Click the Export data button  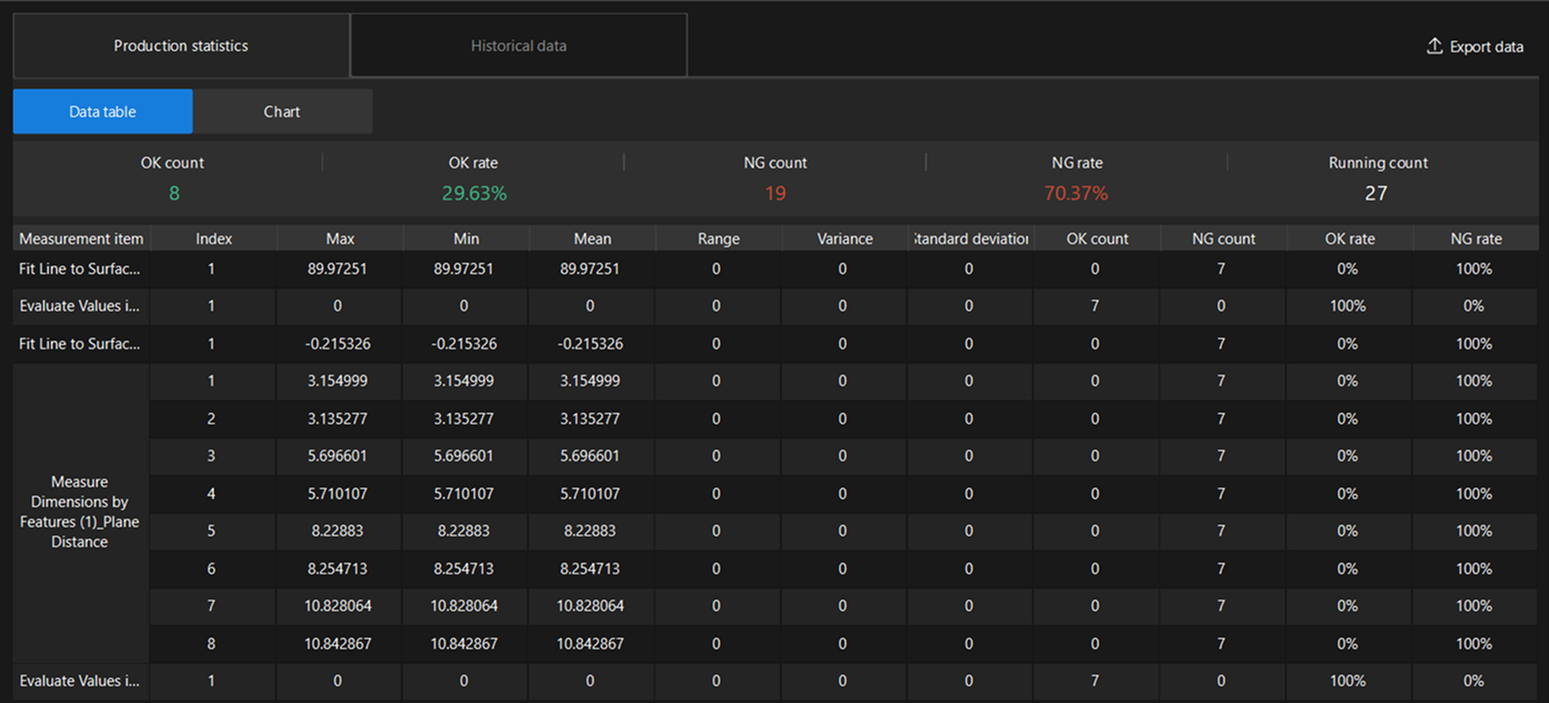(1474, 45)
